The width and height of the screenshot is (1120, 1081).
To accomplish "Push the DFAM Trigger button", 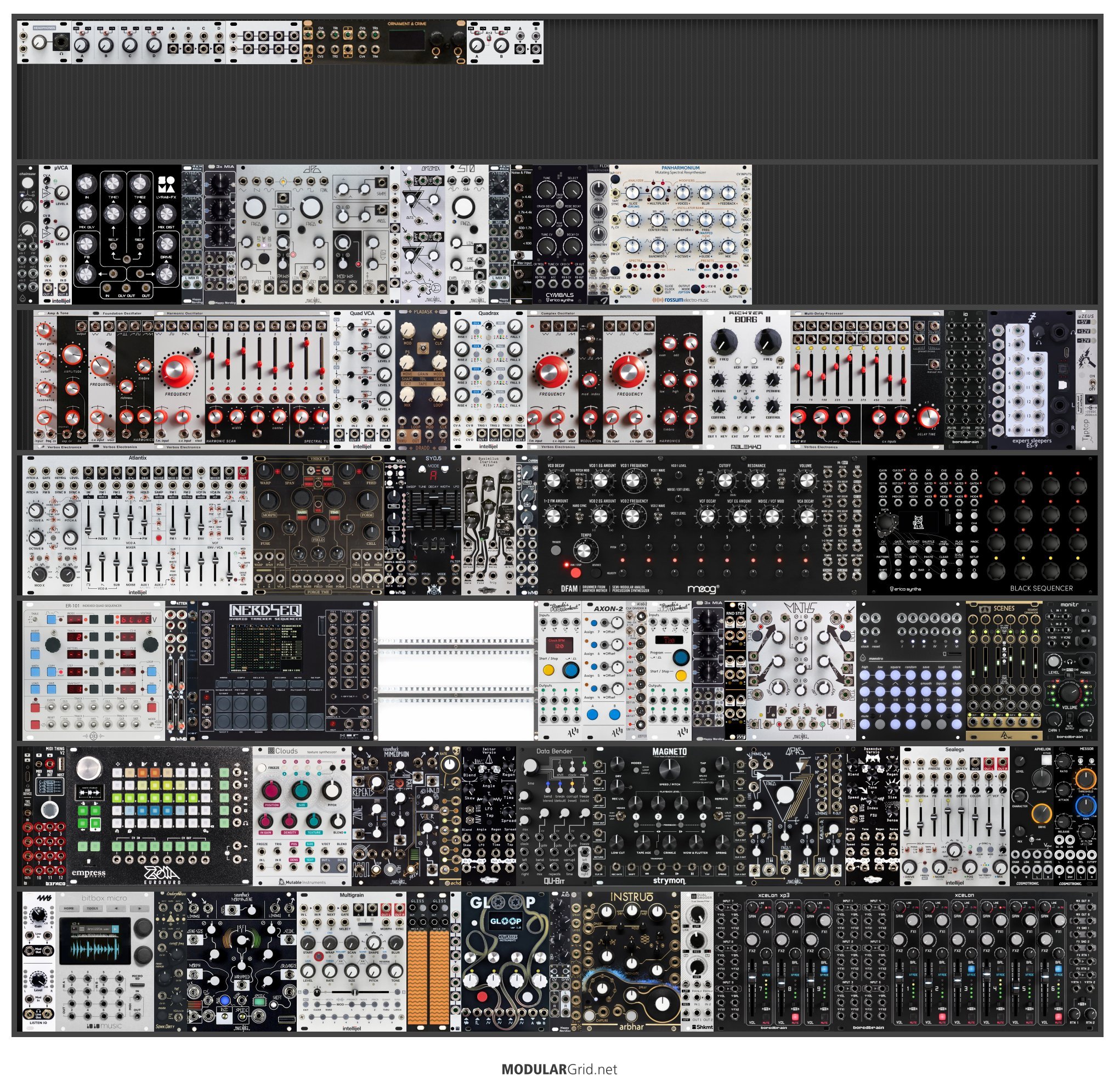I will [556, 551].
